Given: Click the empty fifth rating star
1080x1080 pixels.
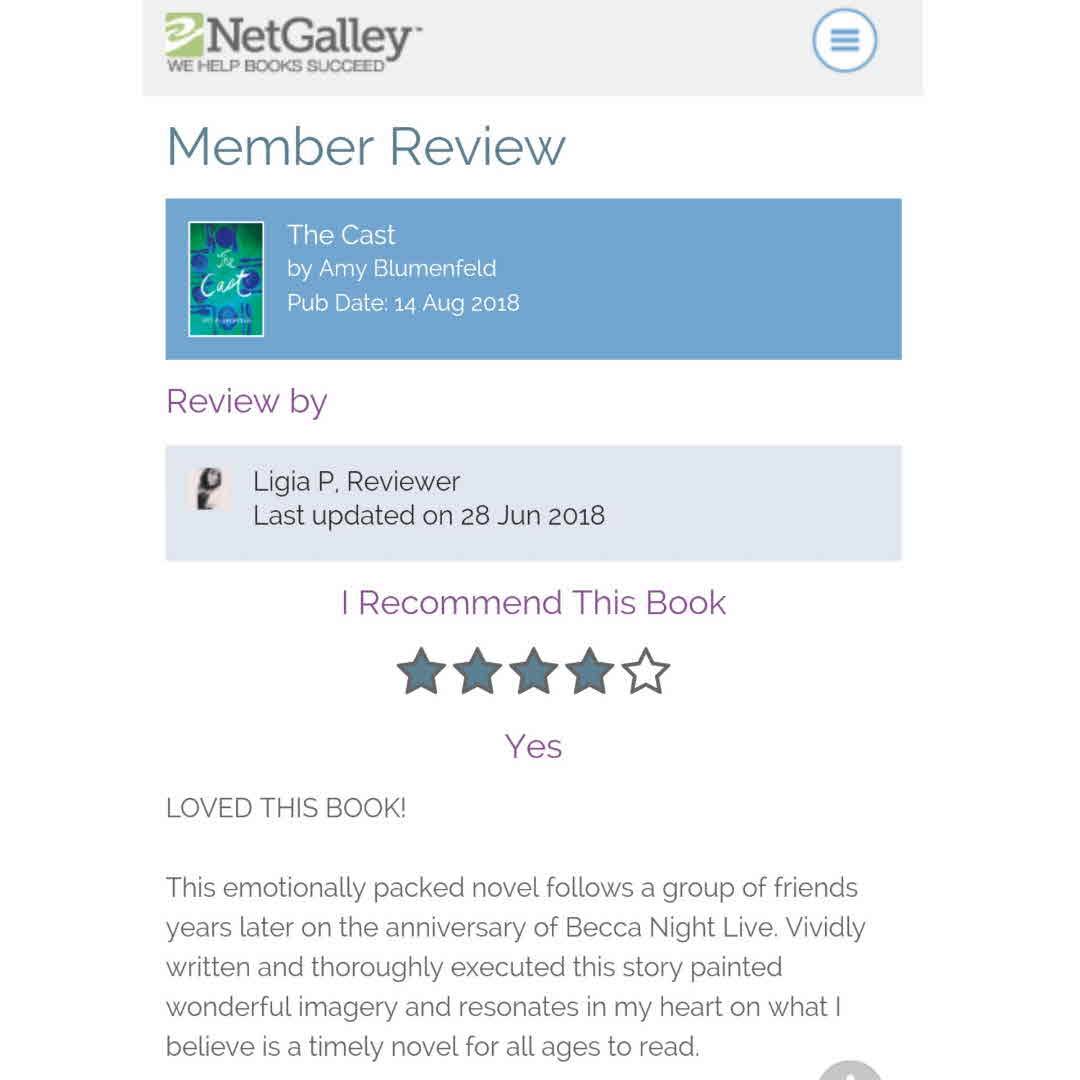Looking at the screenshot, I should pyautogui.click(x=646, y=671).
